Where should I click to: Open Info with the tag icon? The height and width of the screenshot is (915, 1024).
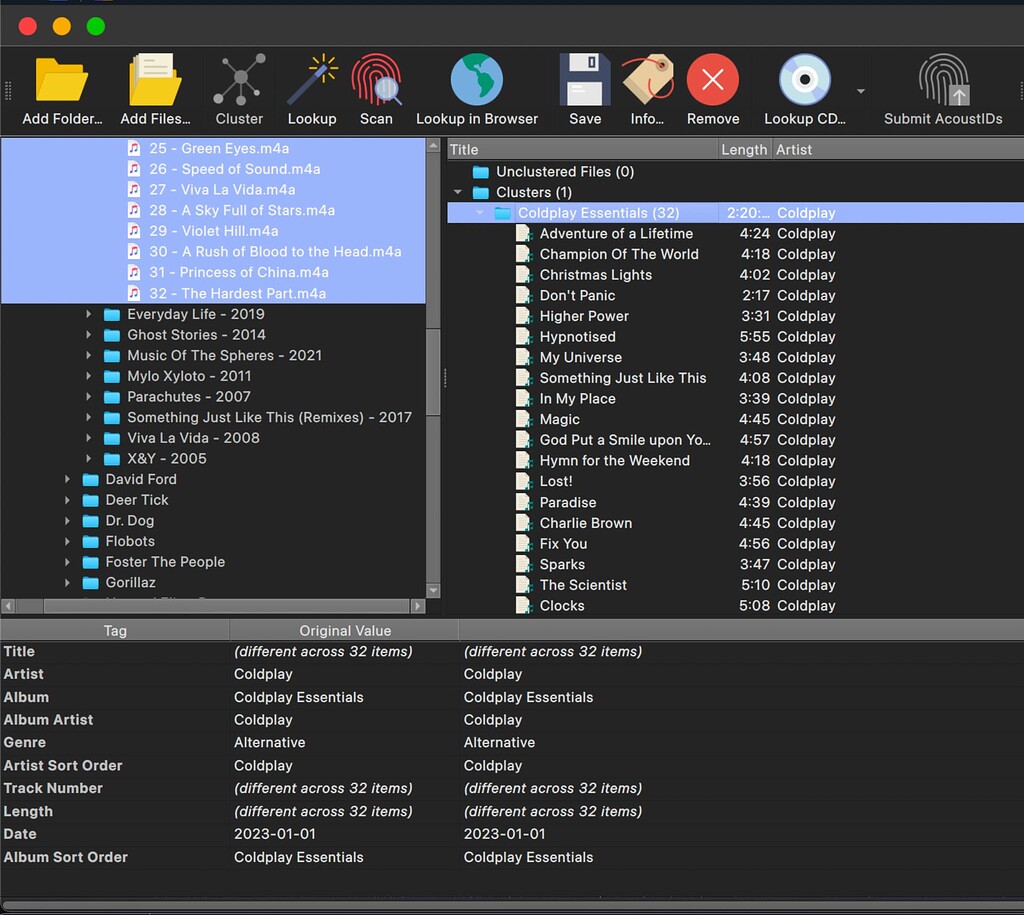coord(647,90)
